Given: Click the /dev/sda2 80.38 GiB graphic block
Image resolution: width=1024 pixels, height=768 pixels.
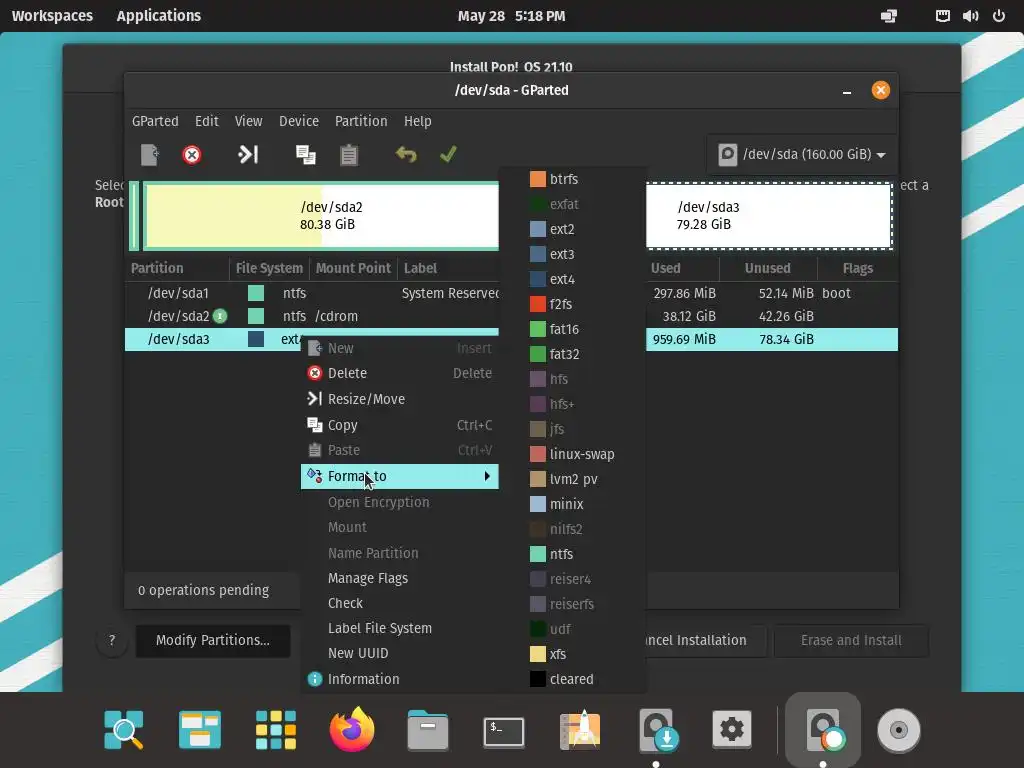Looking at the screenshot, I should [321, 216].
